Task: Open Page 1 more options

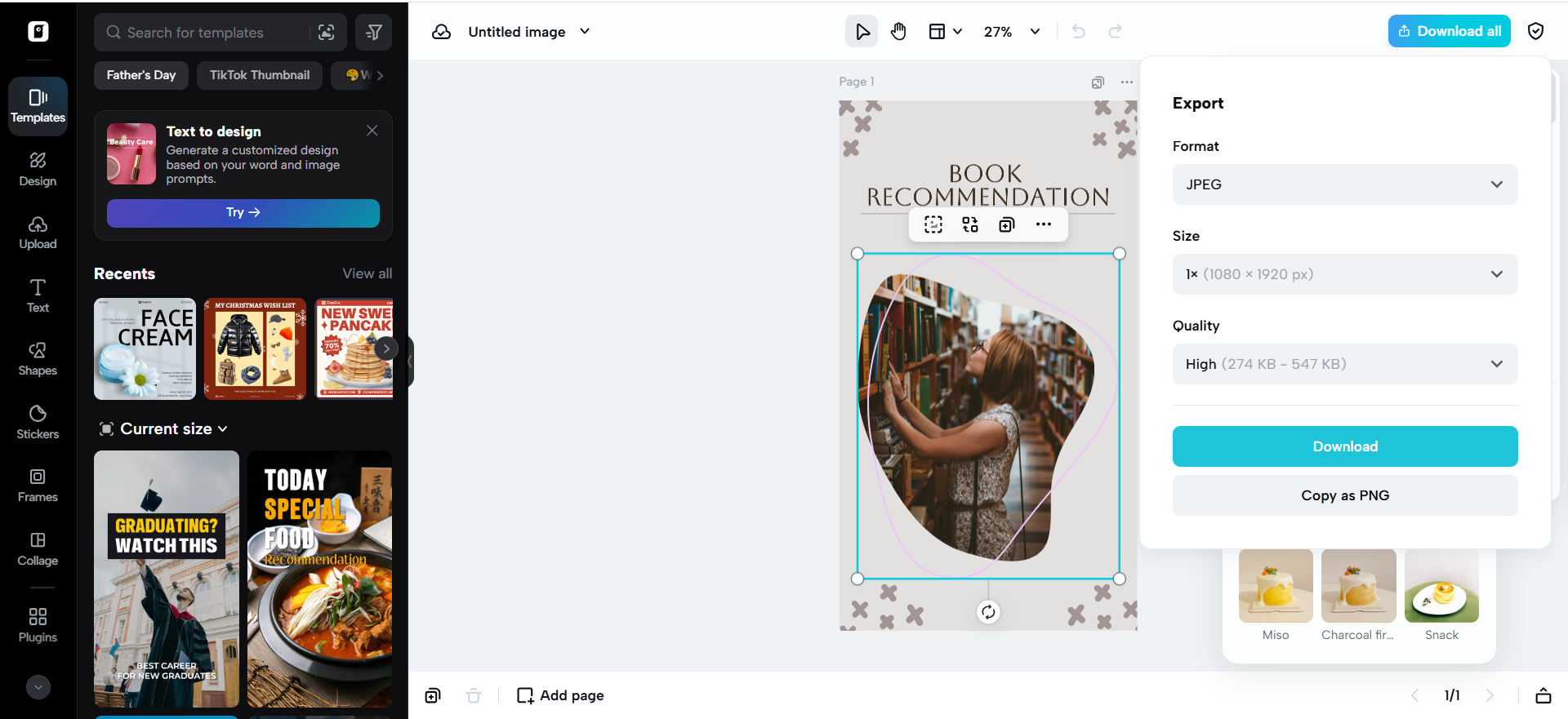Action: point(1127,82)
